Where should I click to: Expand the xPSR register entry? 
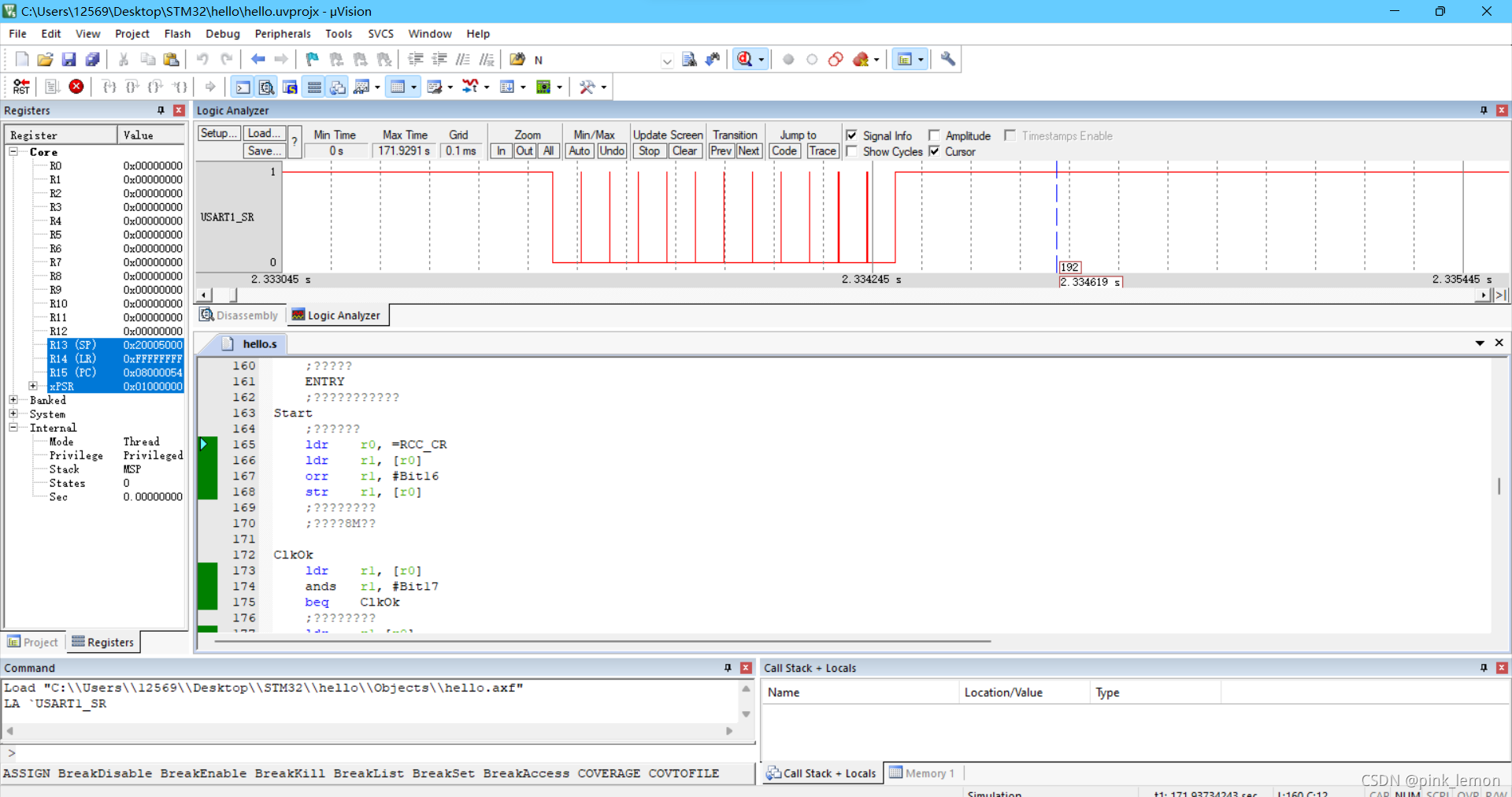(x=33, y=386)
